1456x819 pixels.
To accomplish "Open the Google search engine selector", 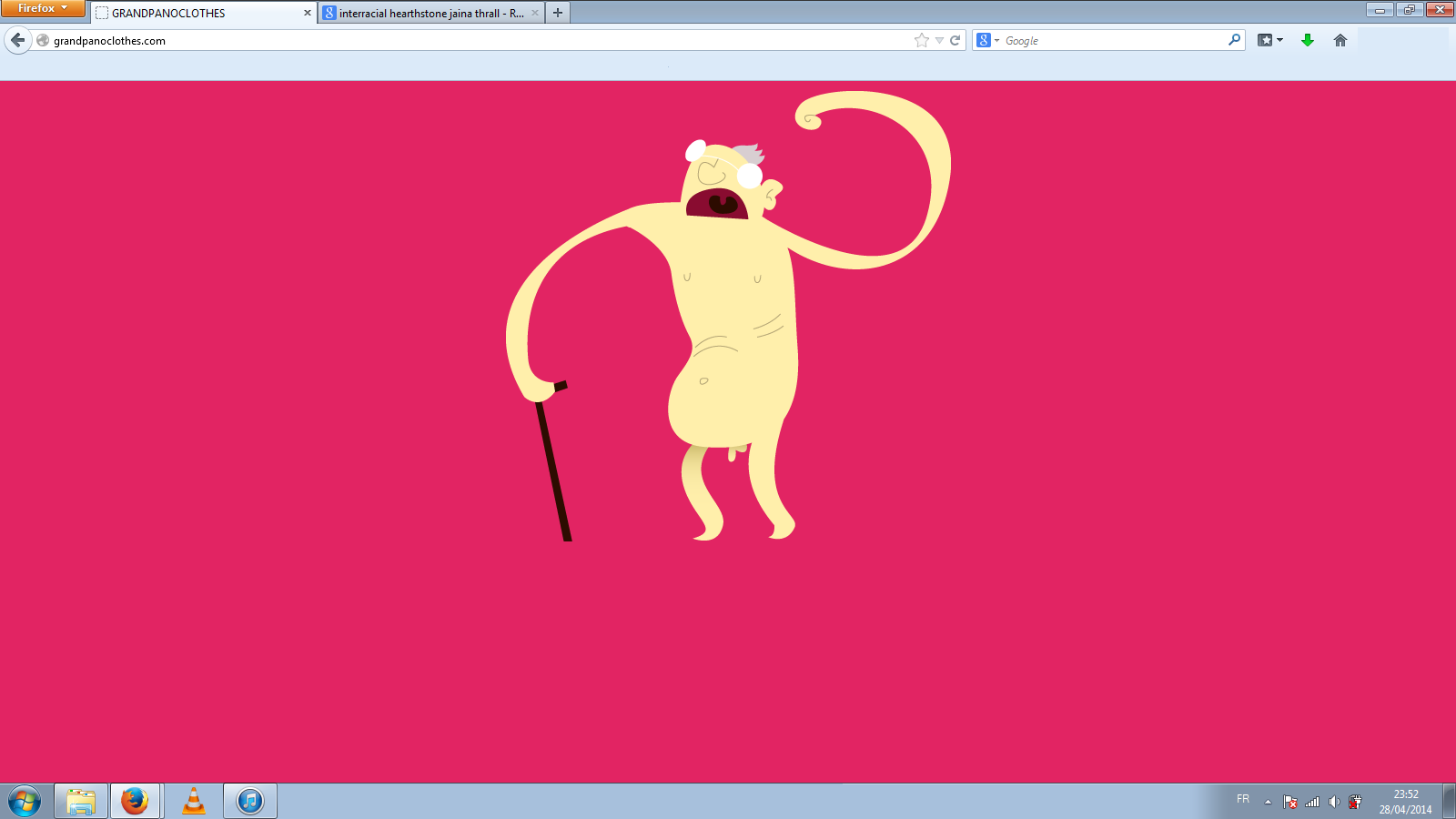I will [x=987, y=40].
